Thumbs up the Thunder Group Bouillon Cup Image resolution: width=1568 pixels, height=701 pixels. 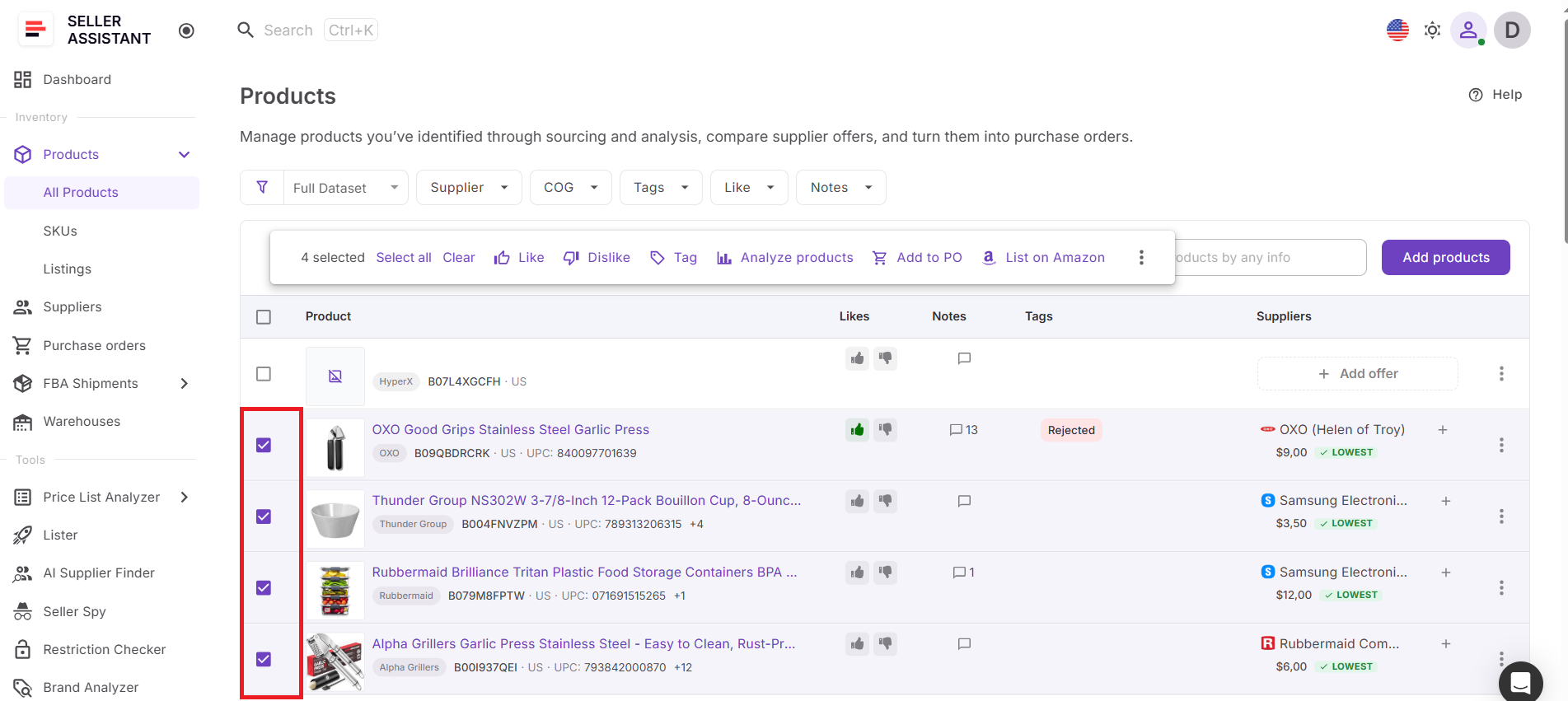pyautogui.click(x=857, y=501)
